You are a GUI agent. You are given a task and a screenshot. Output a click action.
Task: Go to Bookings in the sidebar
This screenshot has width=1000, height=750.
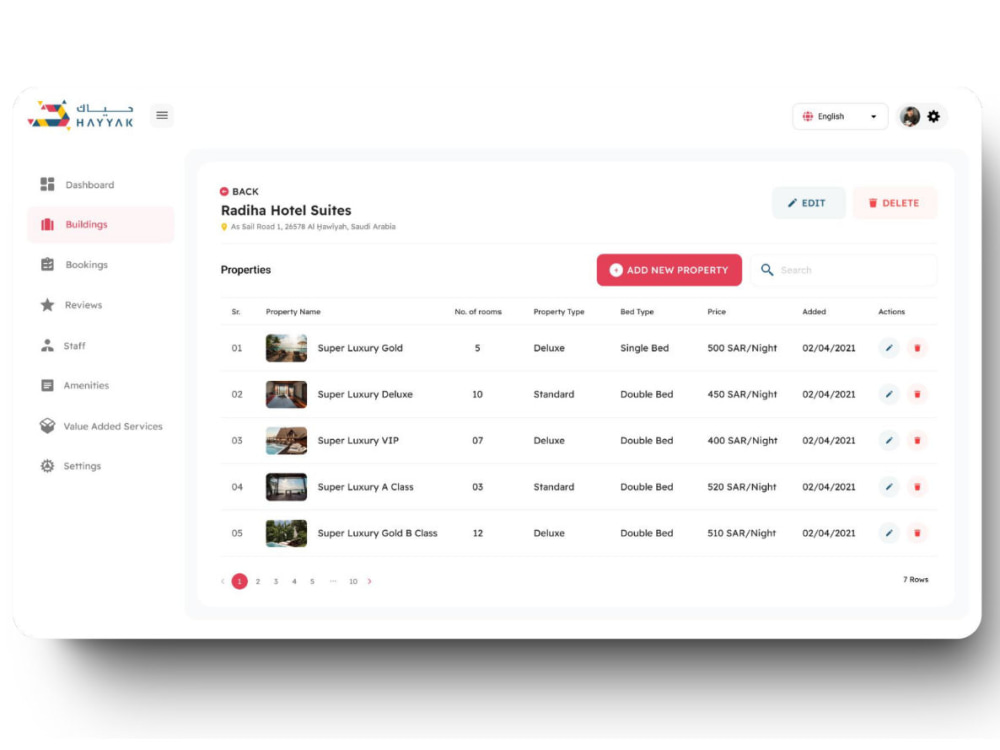pyautogui.click(x=75, y=264)
